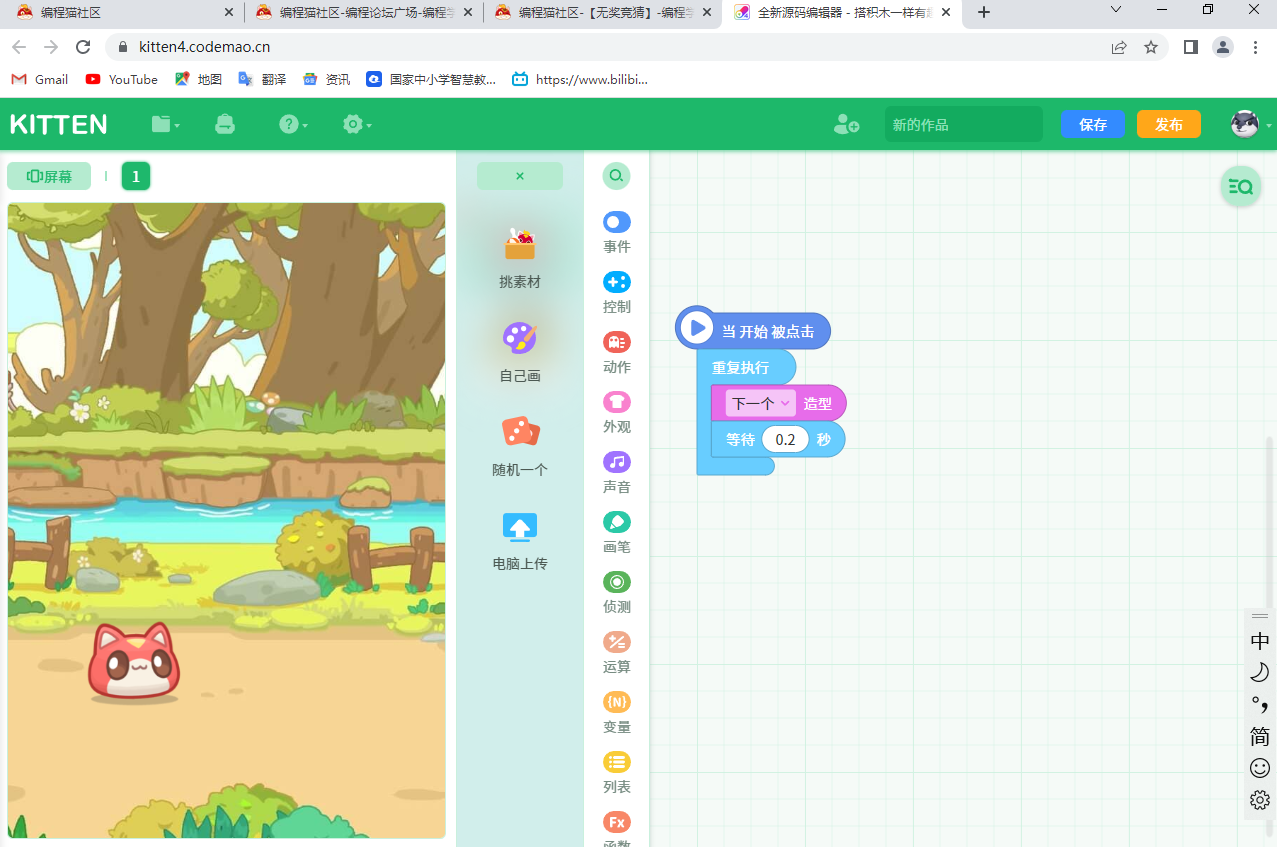Select the 事件 block category
This screenshot has height=847, width=1280.
(617, 233)
